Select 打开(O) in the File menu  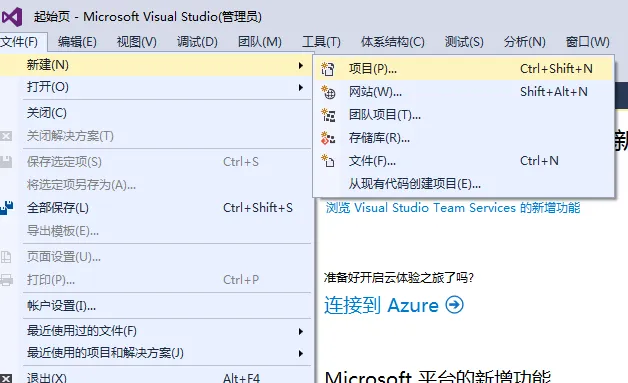[155, 87]
